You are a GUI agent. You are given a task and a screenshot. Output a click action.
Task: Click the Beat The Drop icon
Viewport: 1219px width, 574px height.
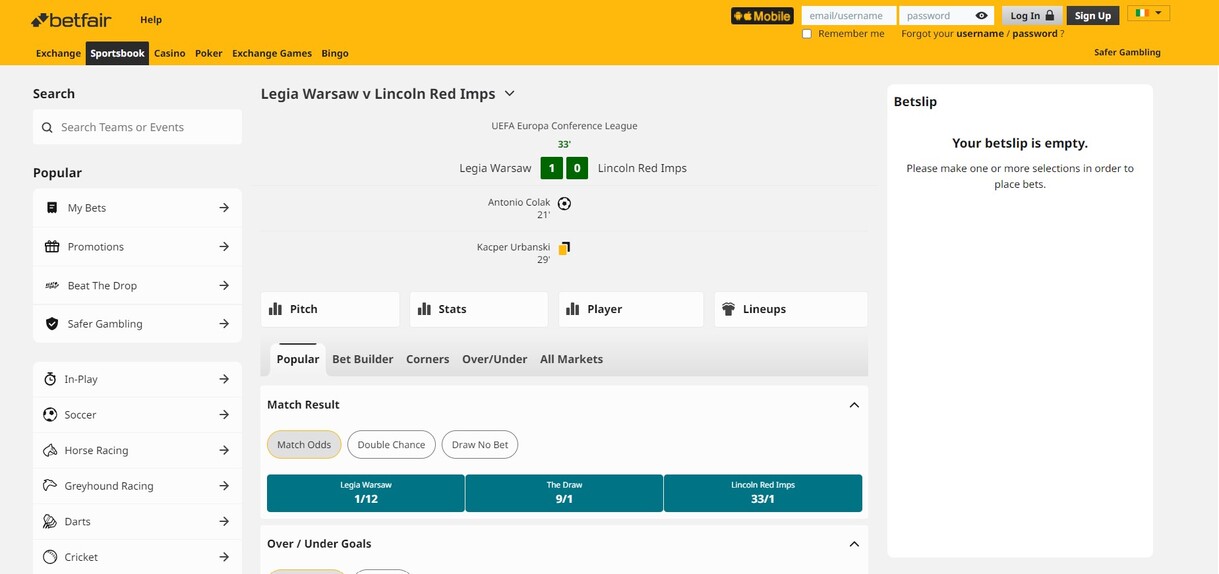[x=52, y=286]
